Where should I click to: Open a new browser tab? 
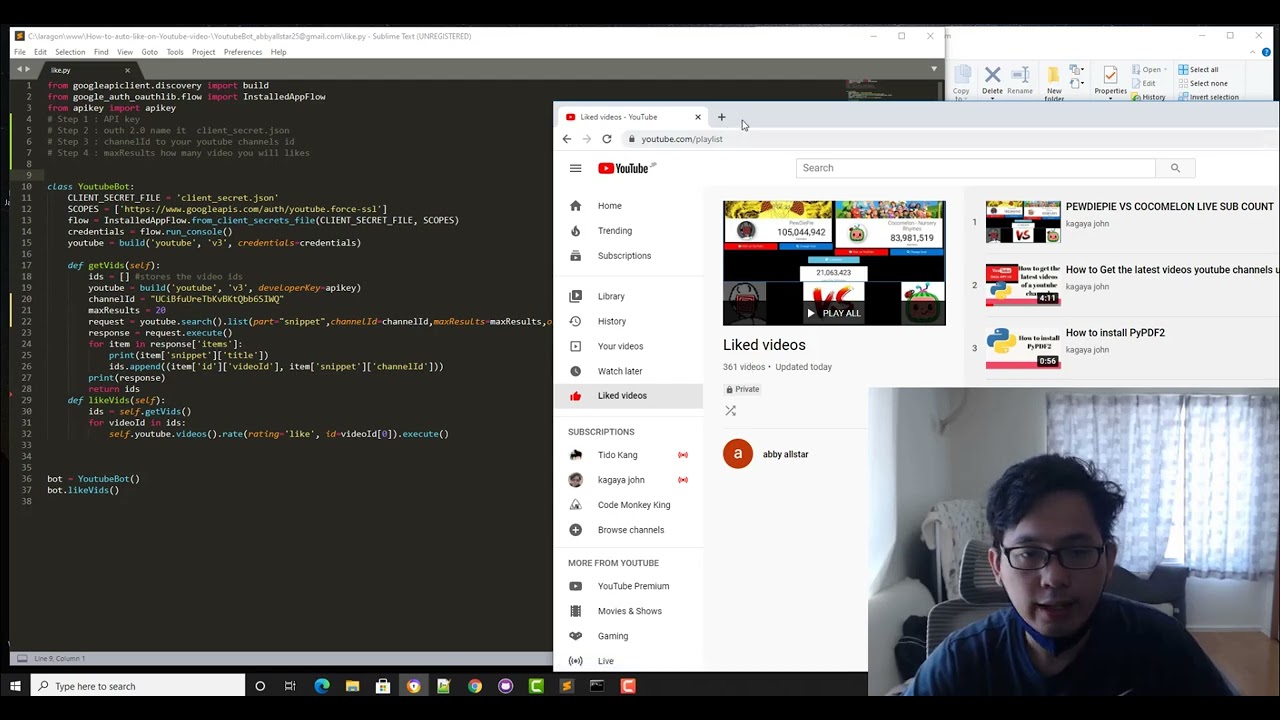(721, 117)
